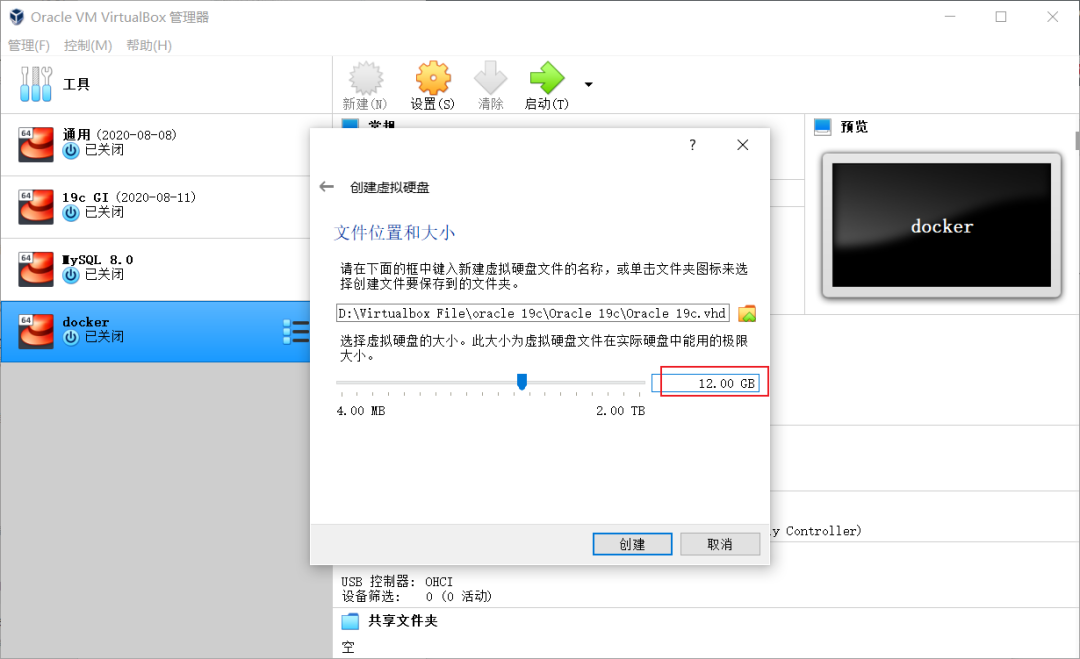Click the 19c GI VM OS icon
Viewport: 1080px width, 659px height.
coord(36,207)
